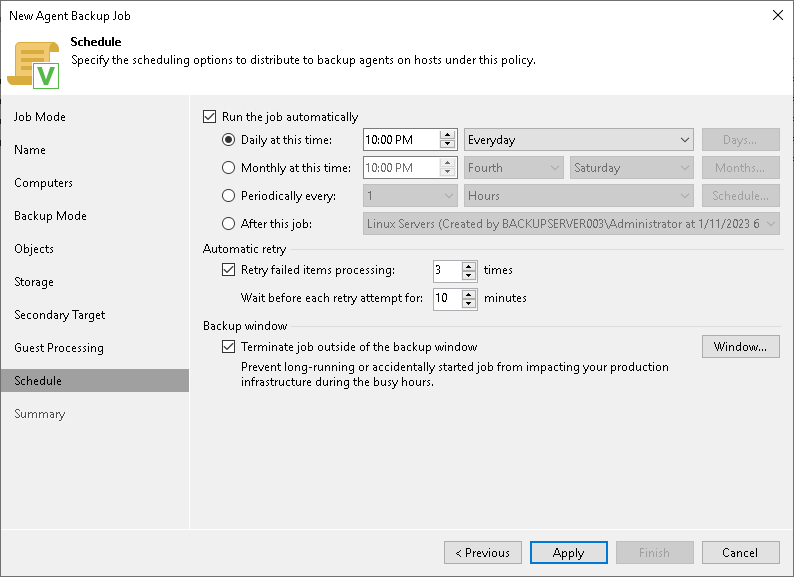Toggle Run the job automatically checkbox
Image resolution: width=794 pixels, height=577 pixels.
point(209,117)
